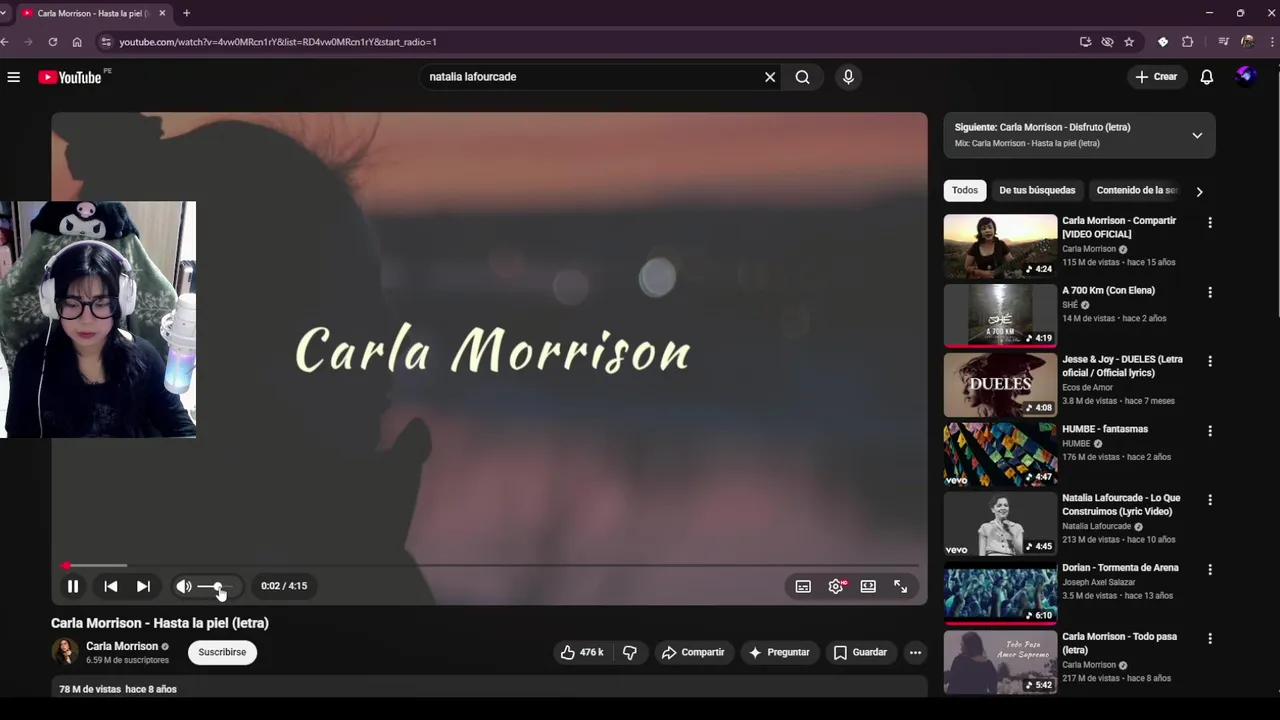This screenshot has height=720, width=1280.
Task: Select the Contenido de la serie chip
Action: coord(1136,190)
